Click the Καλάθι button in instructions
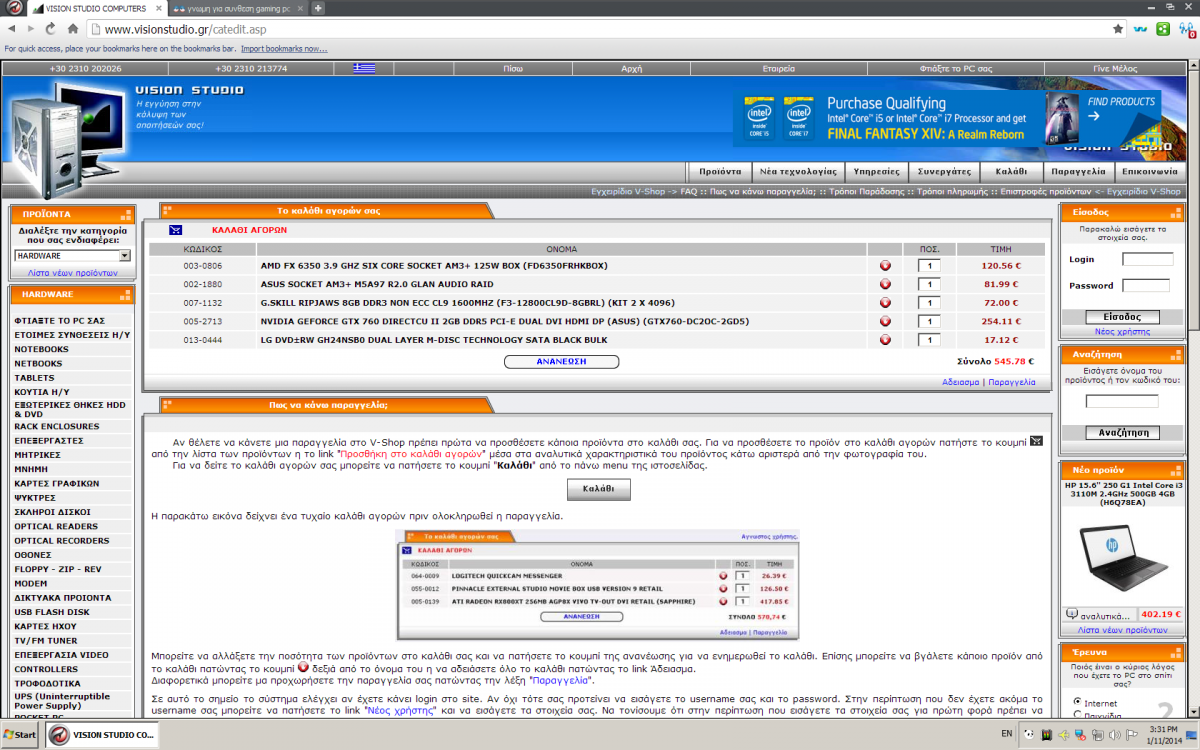The image size is (1200, 750). pyautogui.click(x=599, y=489)
